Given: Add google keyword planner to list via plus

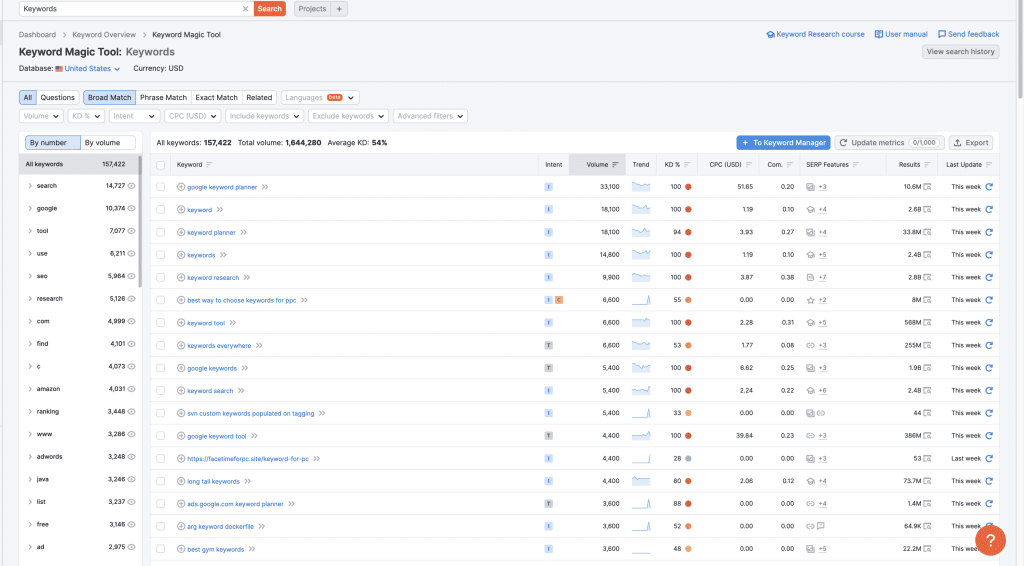Looking at the screenshot, I should click(181, 187).
